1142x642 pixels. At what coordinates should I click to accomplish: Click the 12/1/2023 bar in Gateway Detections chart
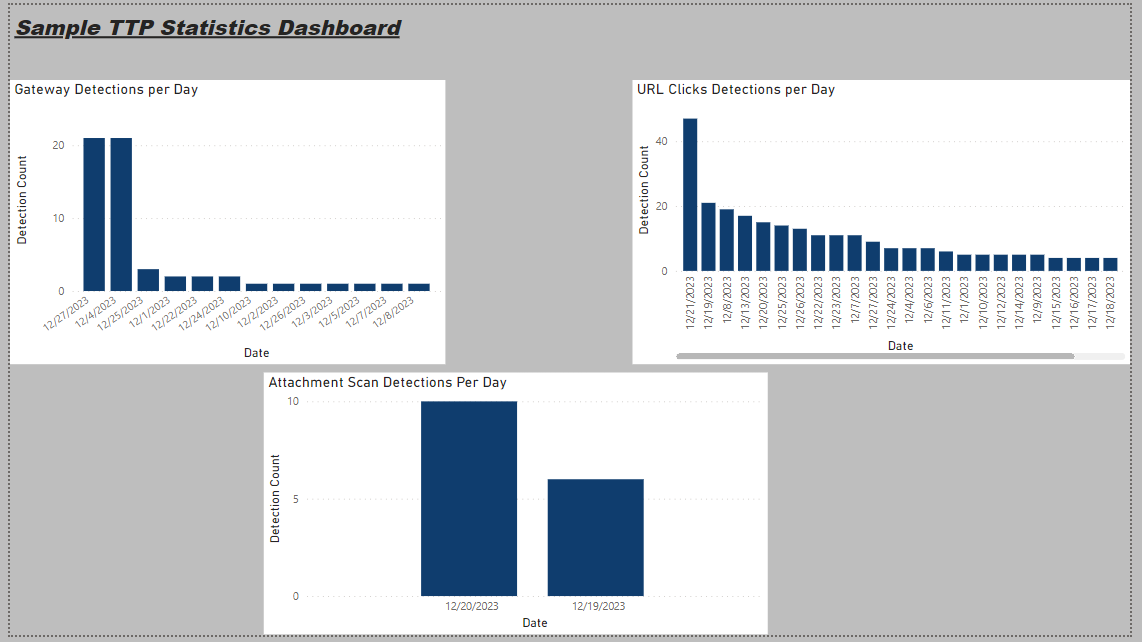coord(175,283)
